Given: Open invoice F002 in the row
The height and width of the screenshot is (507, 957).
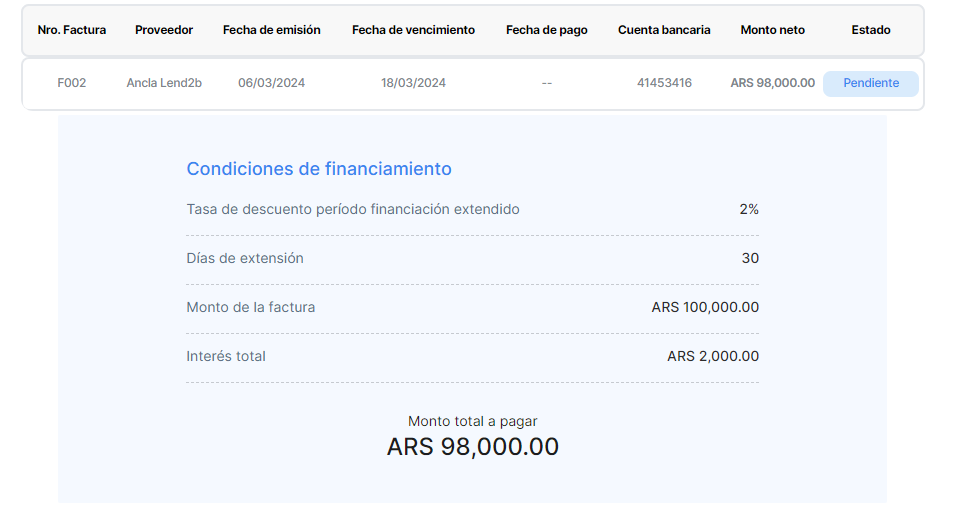Looking at the screenshot, I should coord(72,83).
